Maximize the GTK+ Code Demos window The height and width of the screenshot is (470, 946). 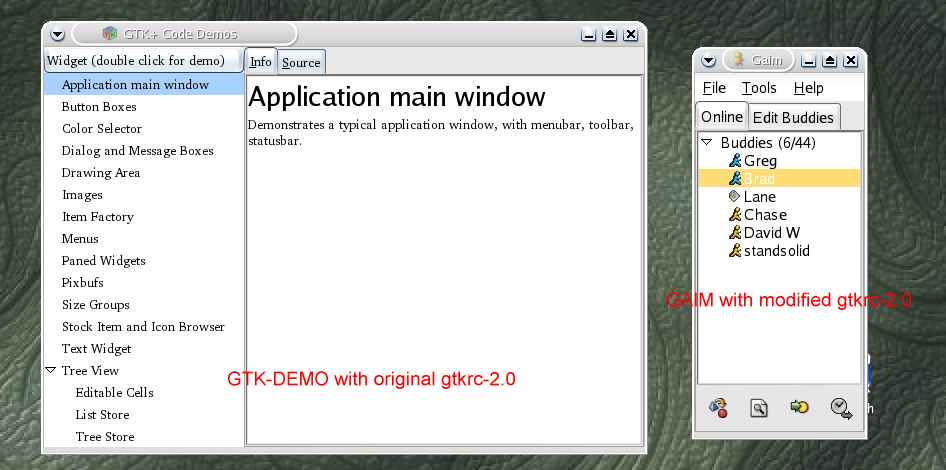point(609,34)
